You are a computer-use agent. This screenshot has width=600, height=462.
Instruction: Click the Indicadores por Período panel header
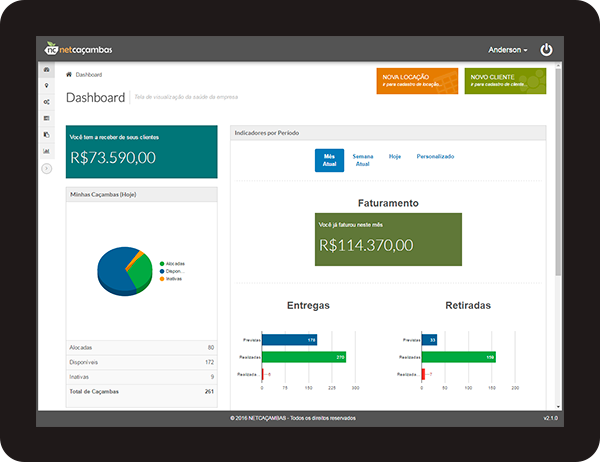pos(388,133)
